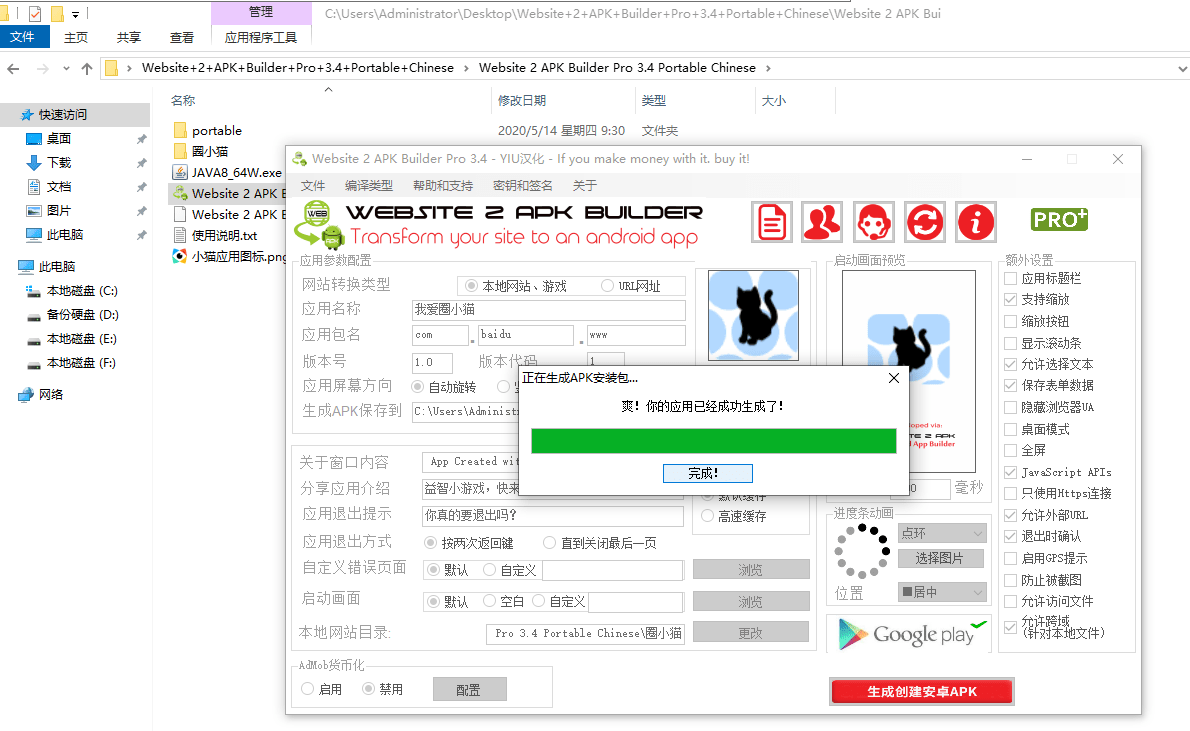Switch to Explorer 查看 ribbon tab

tap(181, 37)
